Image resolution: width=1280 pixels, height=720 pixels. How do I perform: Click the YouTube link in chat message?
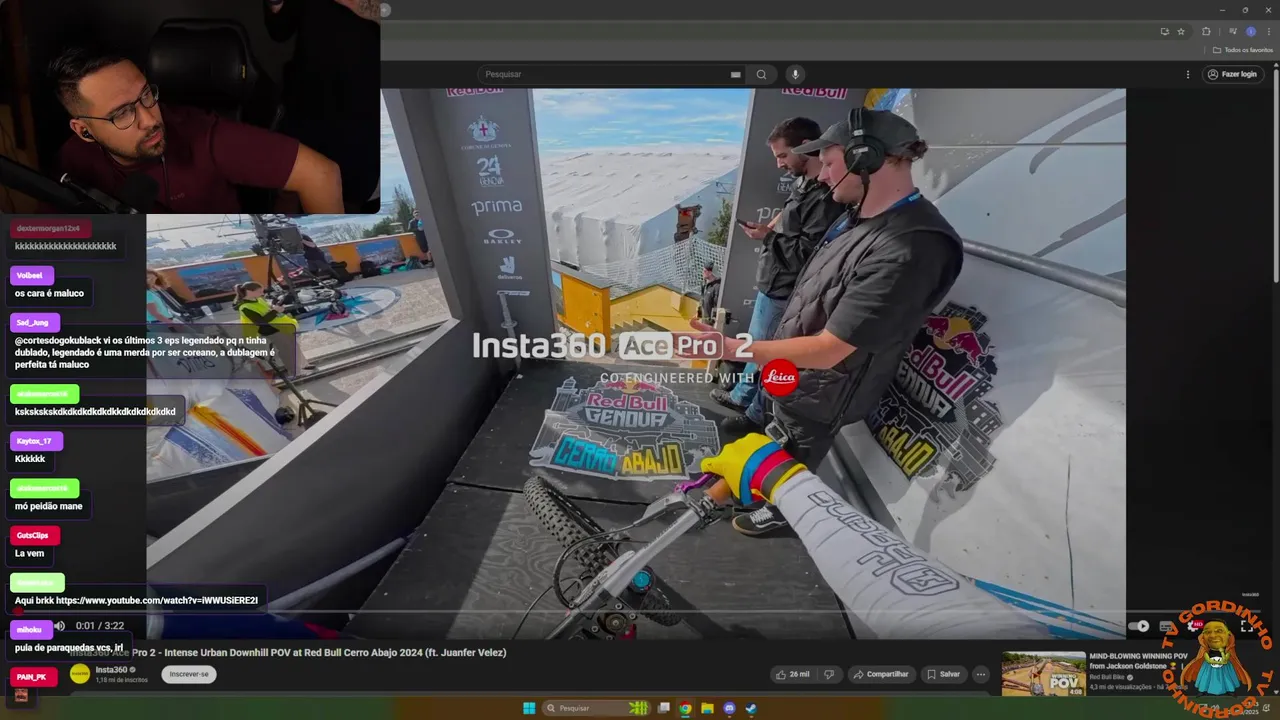pos(157,600)
